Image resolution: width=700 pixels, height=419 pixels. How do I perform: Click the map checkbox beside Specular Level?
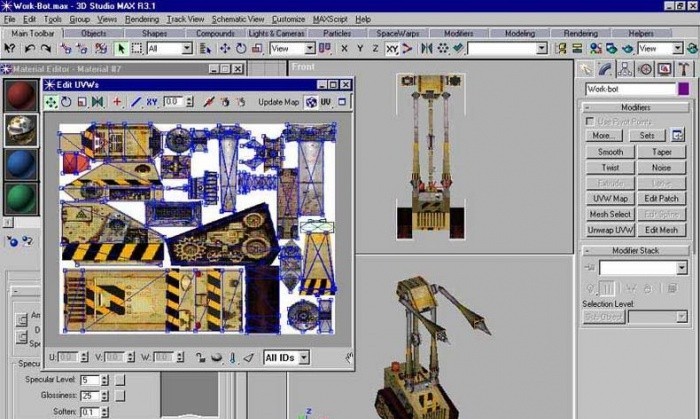pyautogui.click(x=120, y=381)
